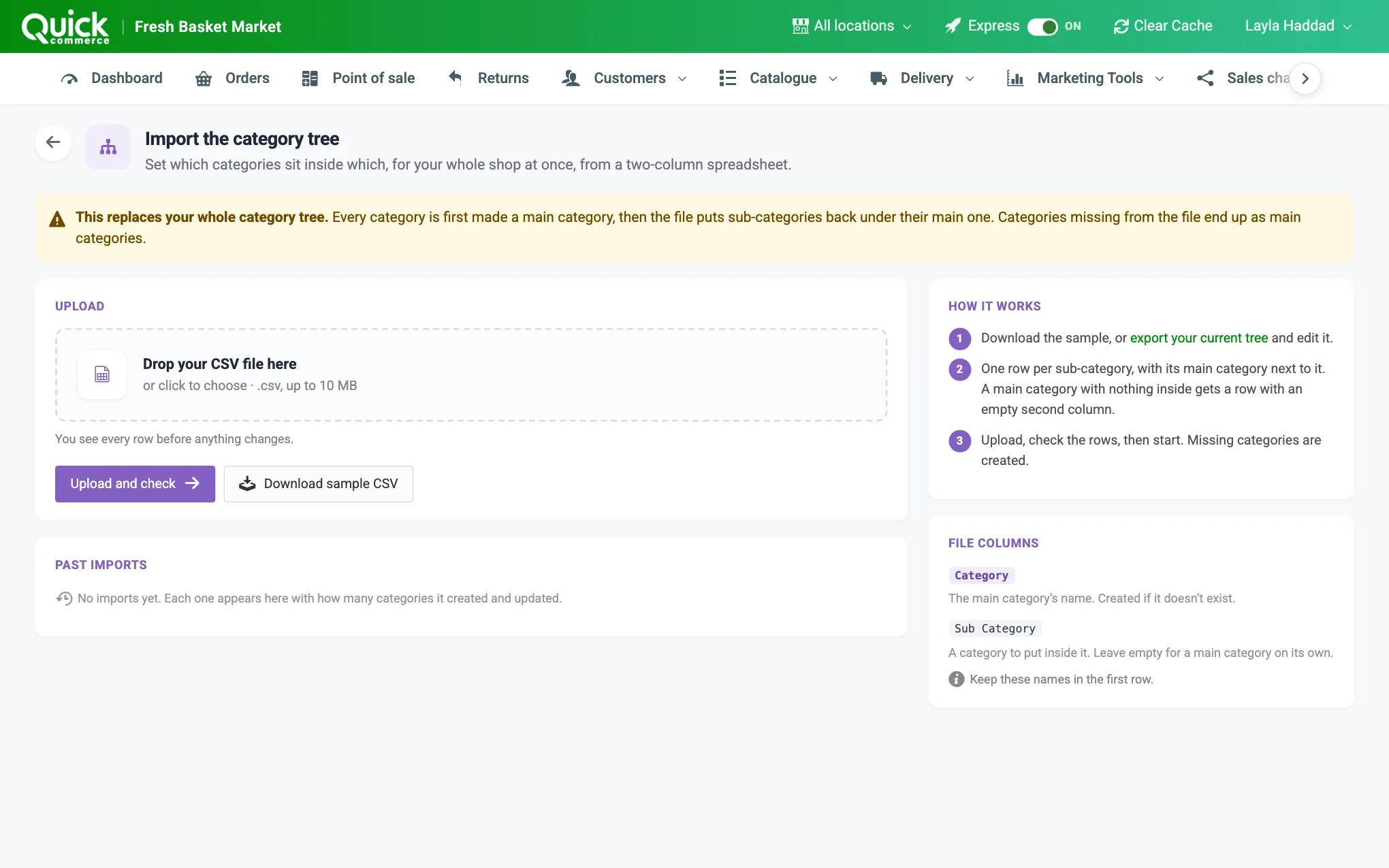
Task: Toggle the Express switch off
Action: pos(1042,27)
